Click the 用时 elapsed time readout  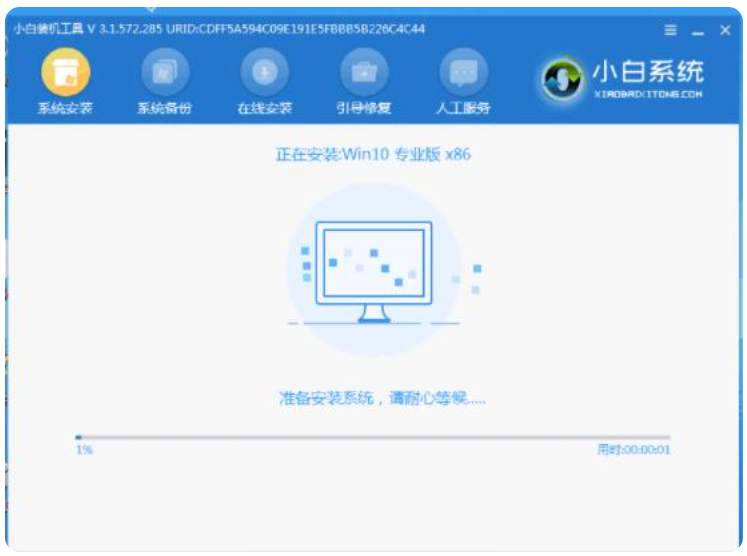coord(633,451)
